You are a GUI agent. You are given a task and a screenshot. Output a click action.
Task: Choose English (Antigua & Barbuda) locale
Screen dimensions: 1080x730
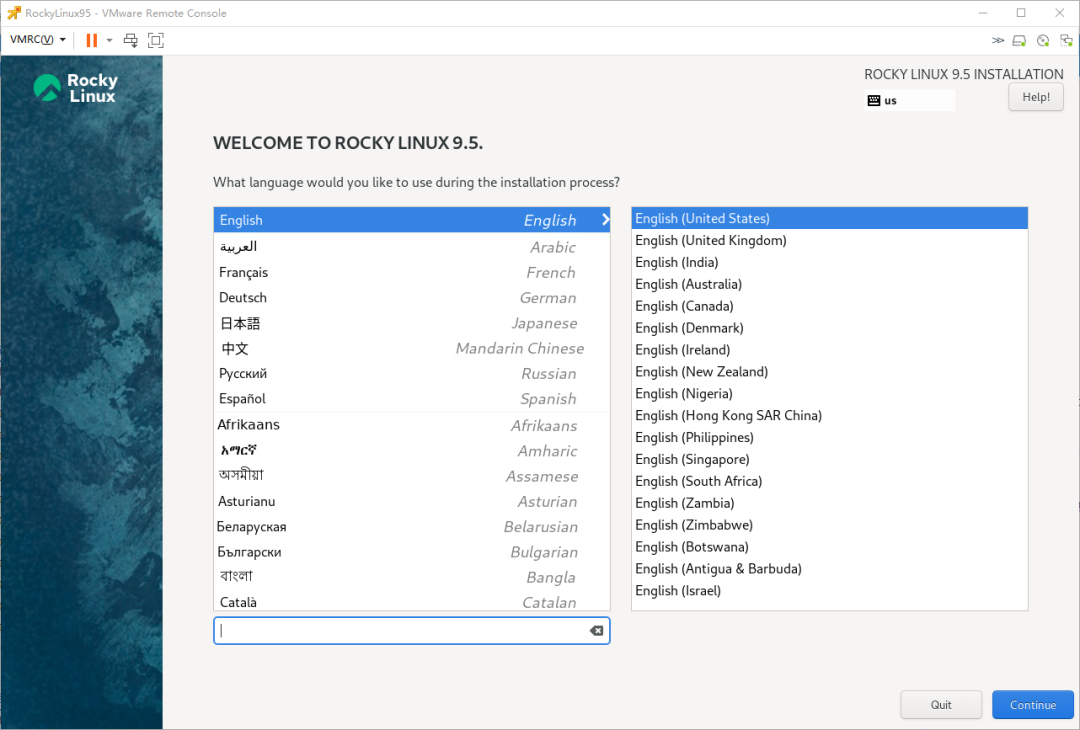click(x=829, y=569)
